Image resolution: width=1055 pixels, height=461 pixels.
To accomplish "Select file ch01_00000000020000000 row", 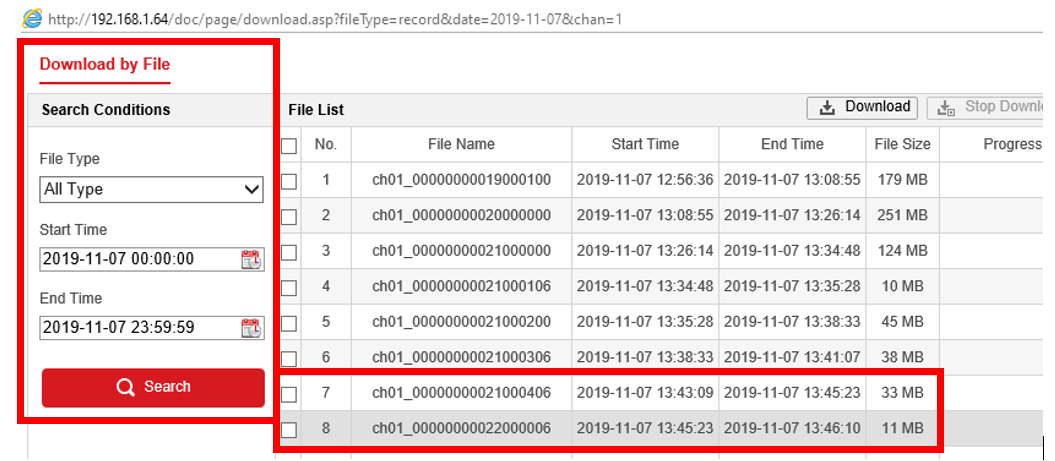I will point(461,215).
